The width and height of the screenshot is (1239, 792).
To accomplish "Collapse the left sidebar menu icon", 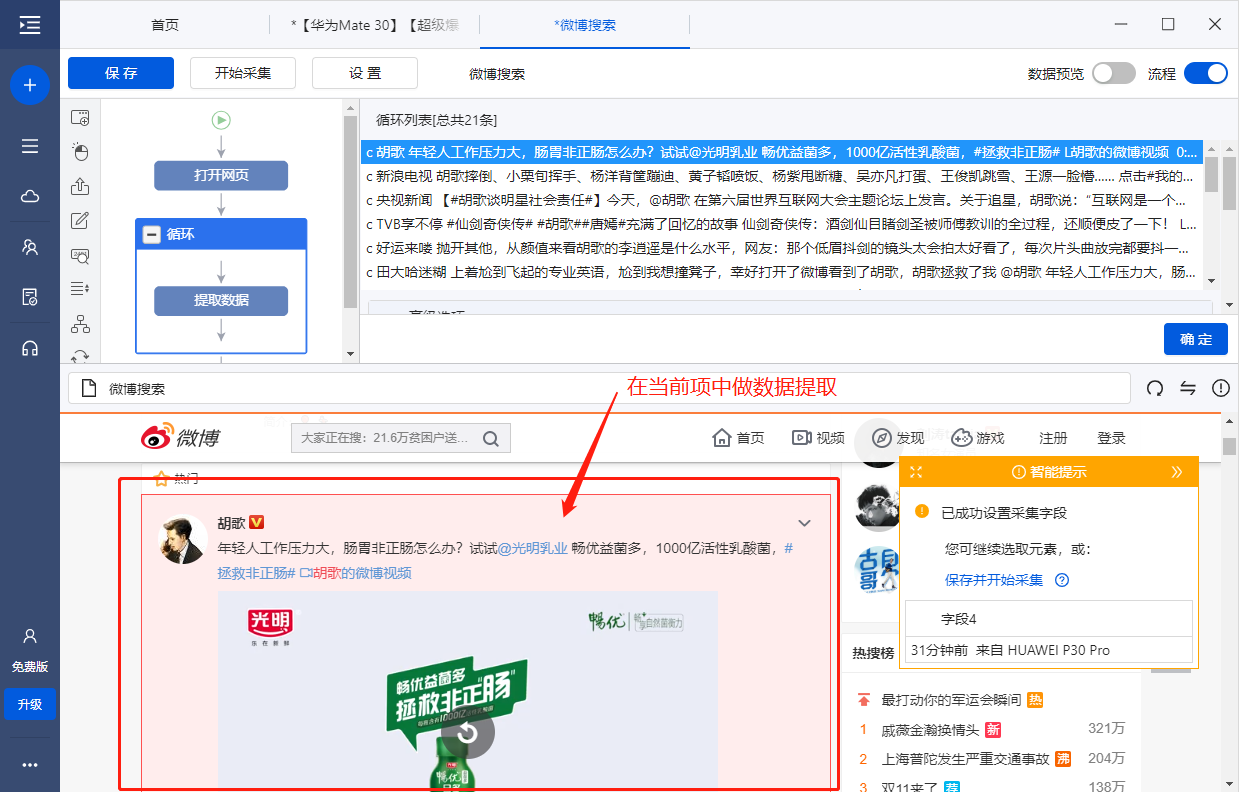I will [x=29, y=25].
